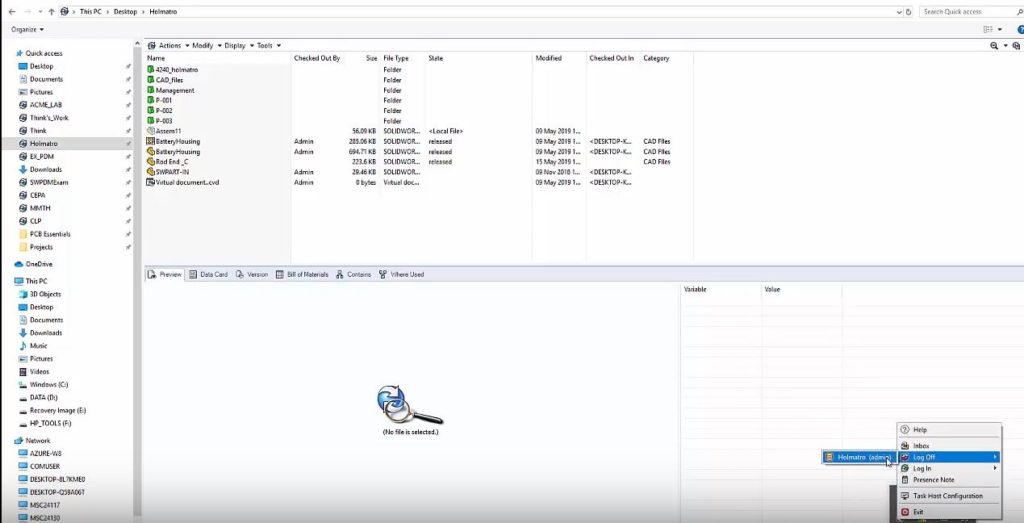This screenshot has height=523, width=1024.
Task: Select the BatteryHousing part file, 694.71 KB
Action: [174, 151]
